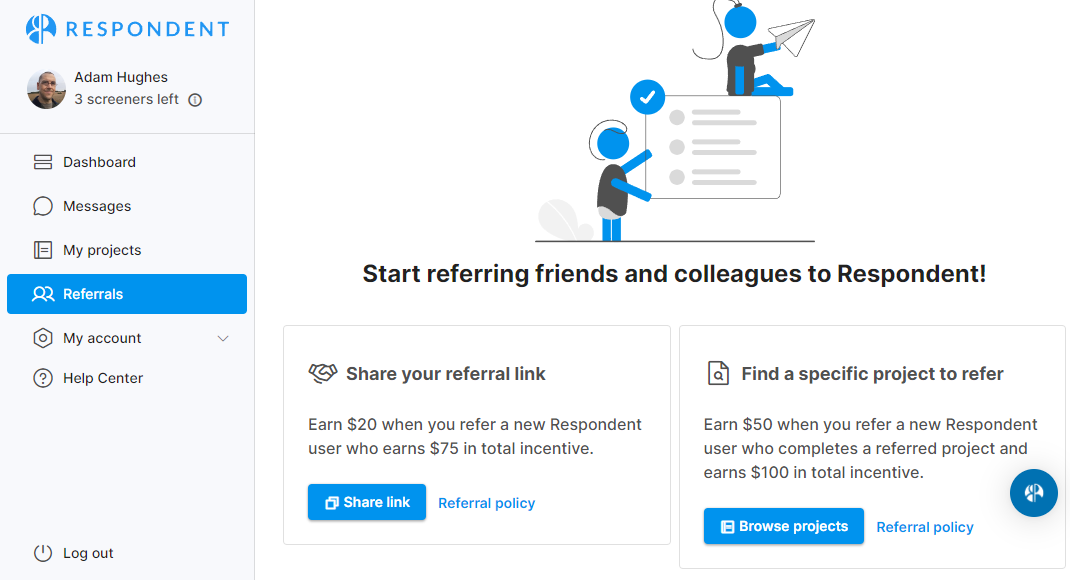
Task: Click the Help Center question mark icon
Action: click(x=43, y=378)
